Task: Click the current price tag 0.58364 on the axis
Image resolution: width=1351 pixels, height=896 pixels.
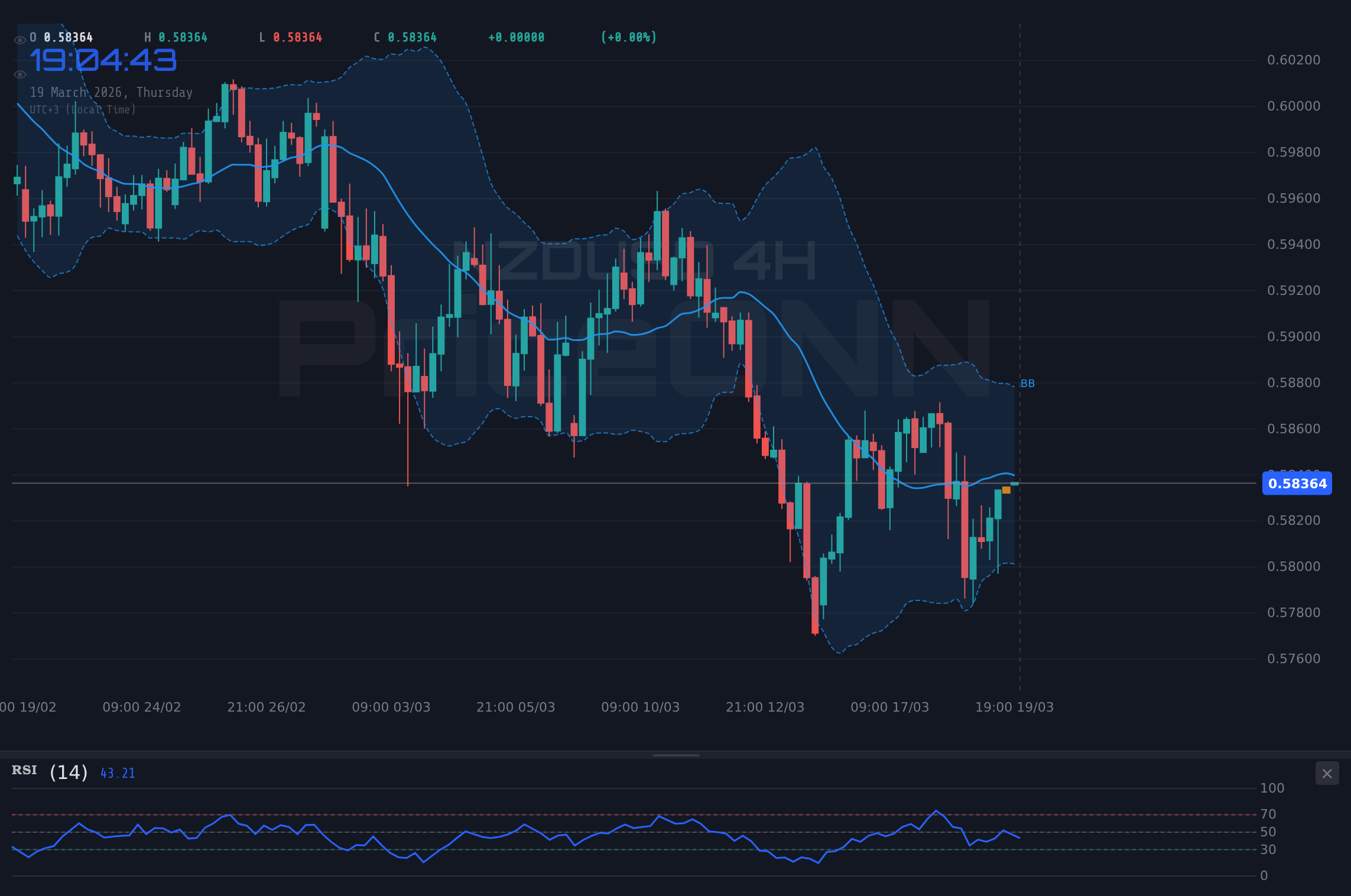Action: click(1297, 483)
